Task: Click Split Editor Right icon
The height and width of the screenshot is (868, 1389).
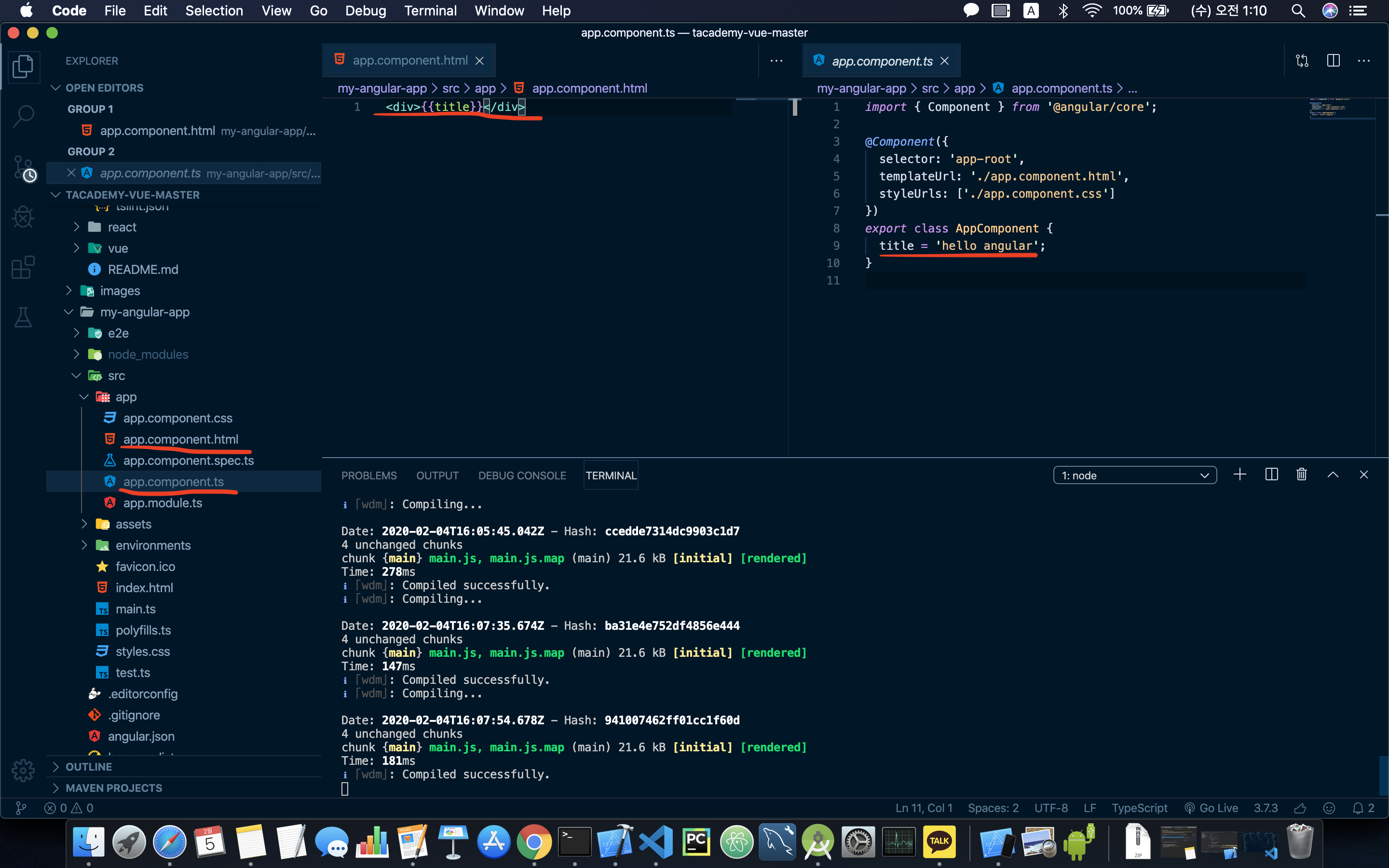Action: coord(1333,61)
